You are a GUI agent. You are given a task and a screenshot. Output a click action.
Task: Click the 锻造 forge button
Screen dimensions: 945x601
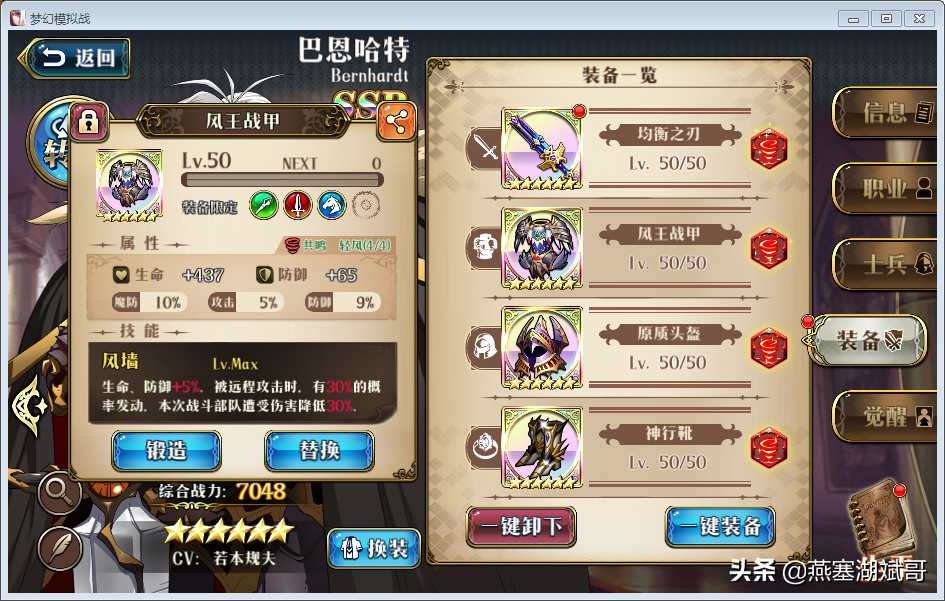166,450
